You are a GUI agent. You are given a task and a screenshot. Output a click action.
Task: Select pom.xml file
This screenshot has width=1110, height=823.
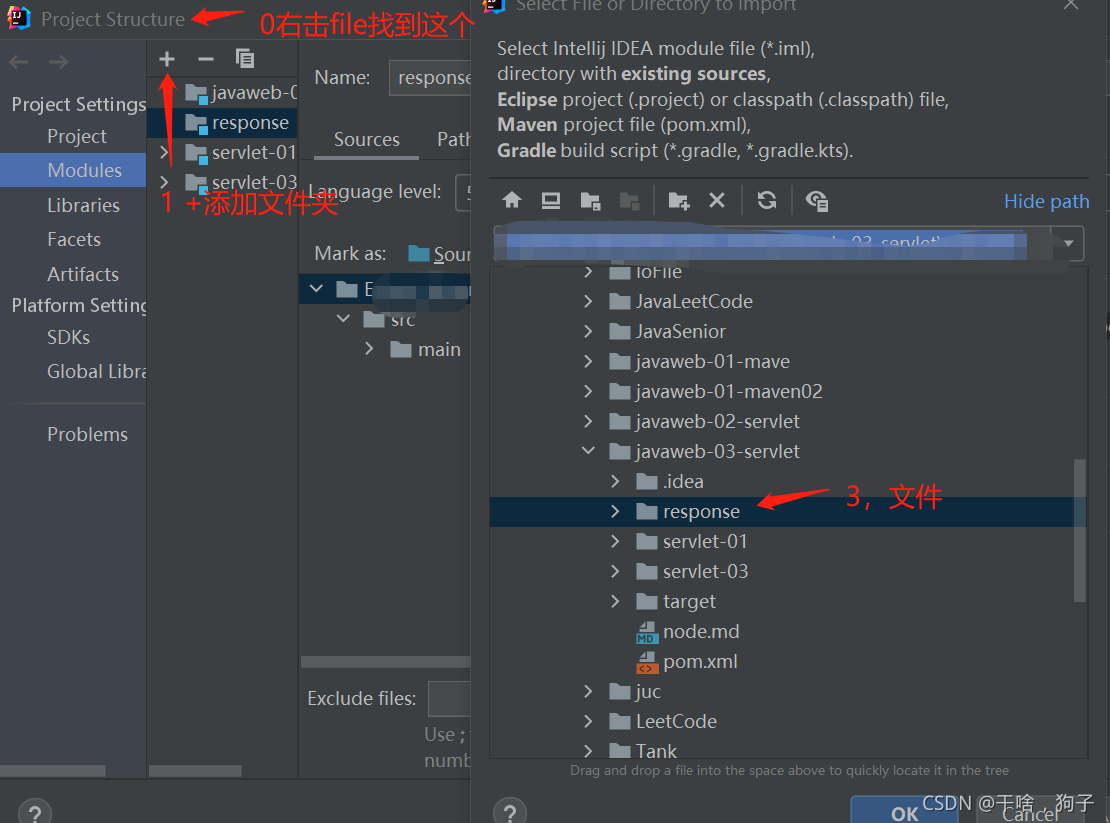(699, 662)
